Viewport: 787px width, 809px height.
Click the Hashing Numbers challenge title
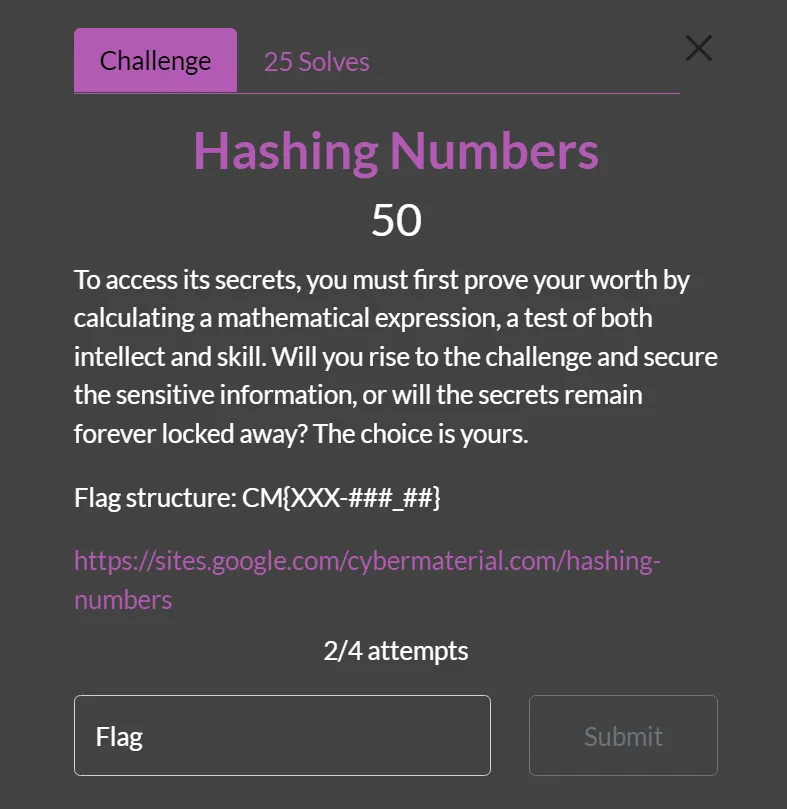click(x=396, y=151)
